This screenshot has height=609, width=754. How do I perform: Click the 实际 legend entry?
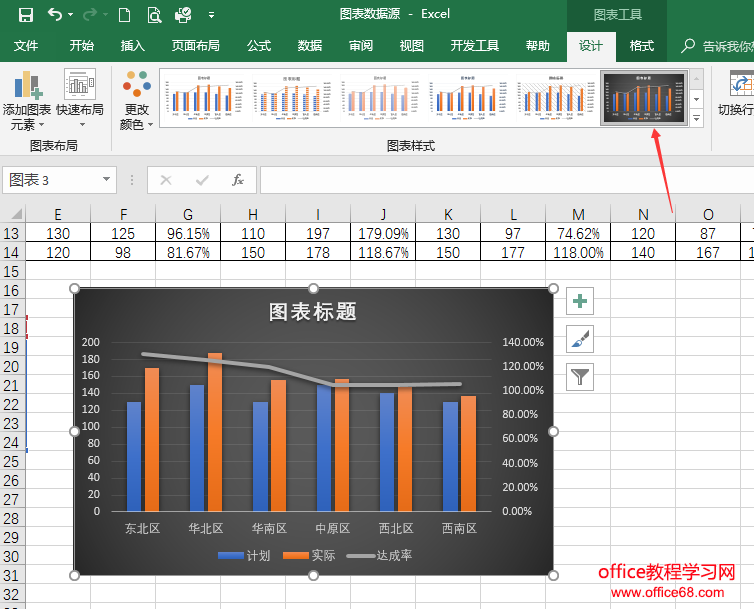pyautogui.click(x=309, y=556)
